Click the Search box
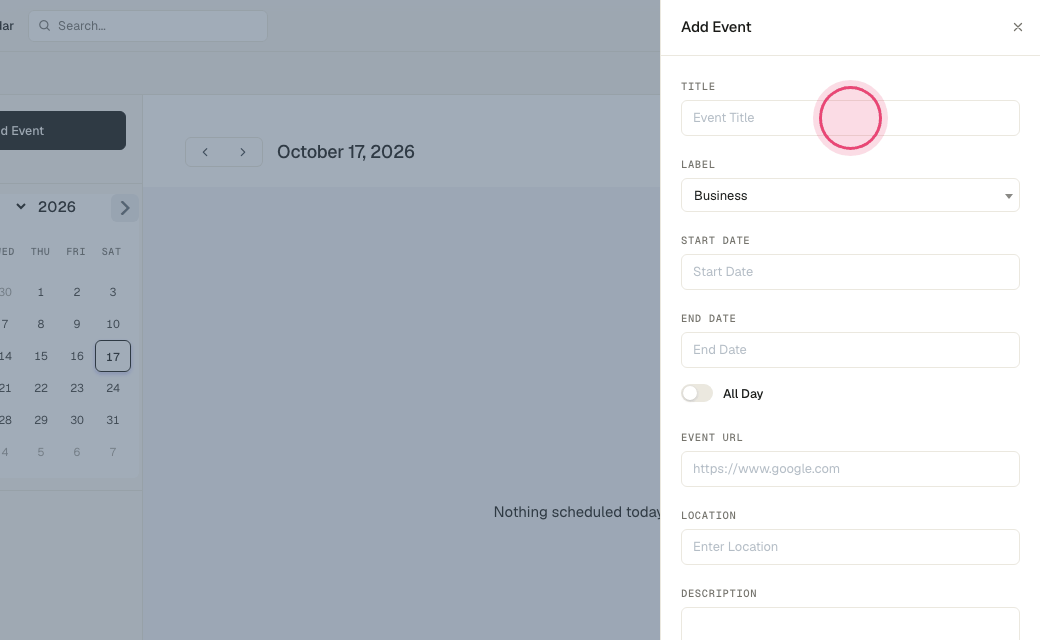 [148, 26]
